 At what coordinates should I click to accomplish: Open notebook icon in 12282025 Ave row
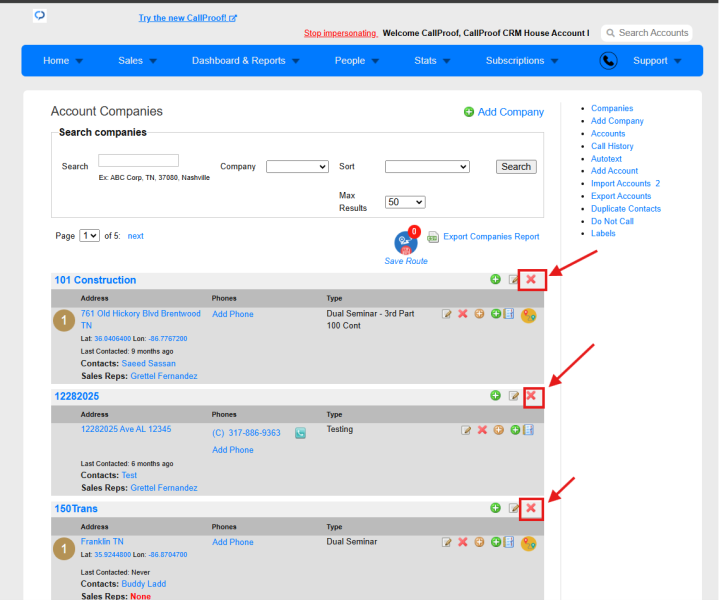[529, 430]
